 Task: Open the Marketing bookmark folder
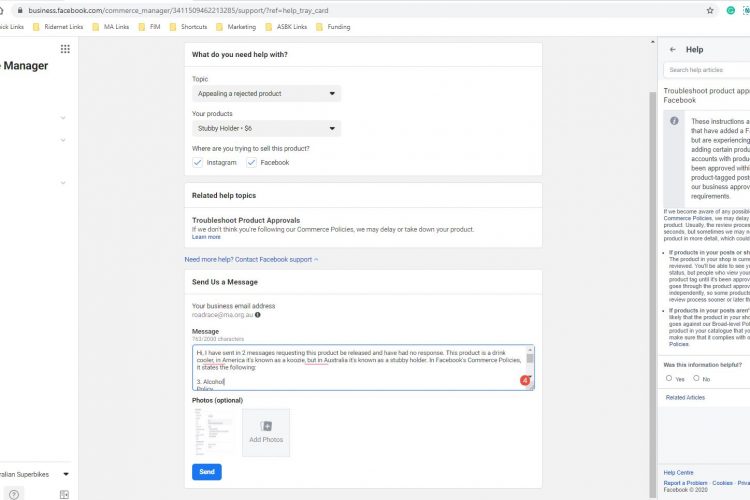coord(236,27)
